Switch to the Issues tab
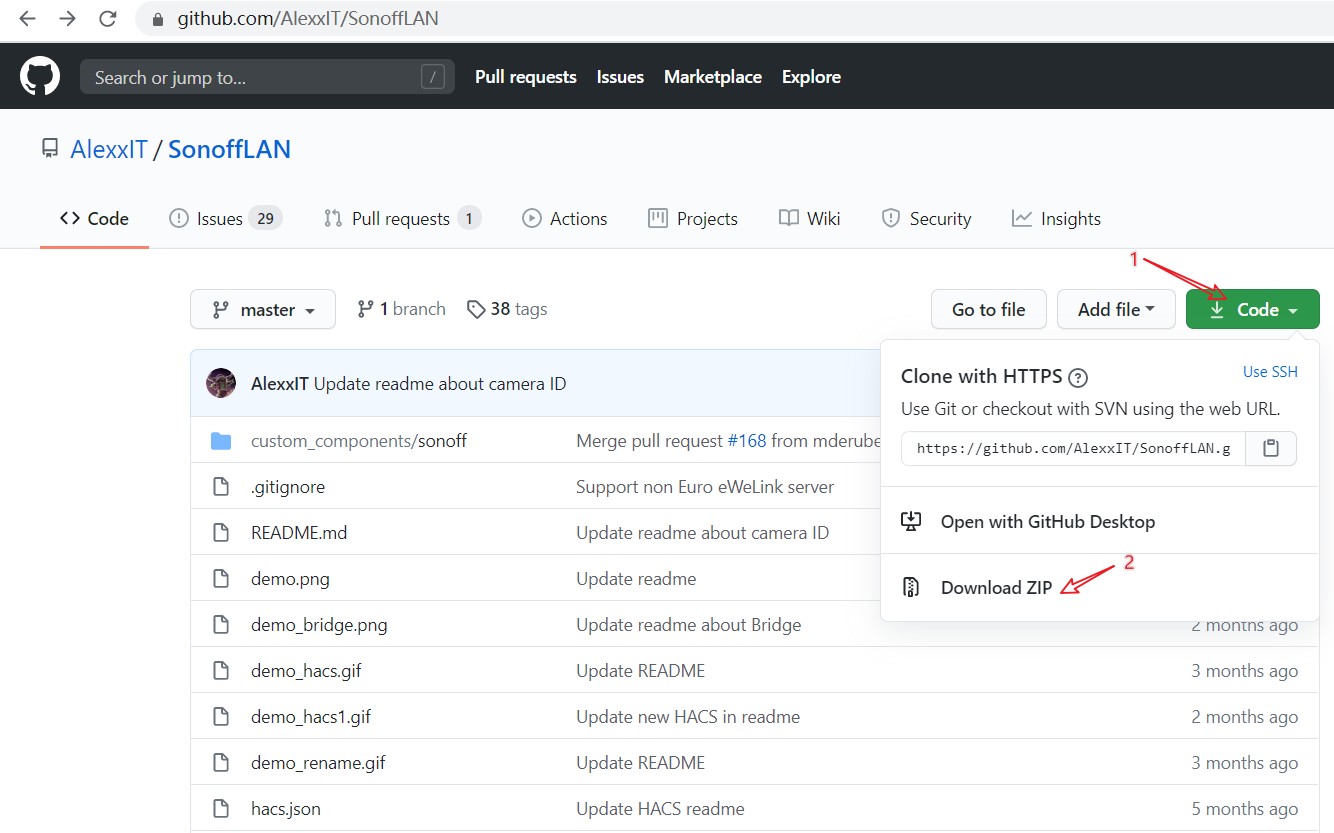Viewport: 1334px width, 833px height. pos(225,219)
